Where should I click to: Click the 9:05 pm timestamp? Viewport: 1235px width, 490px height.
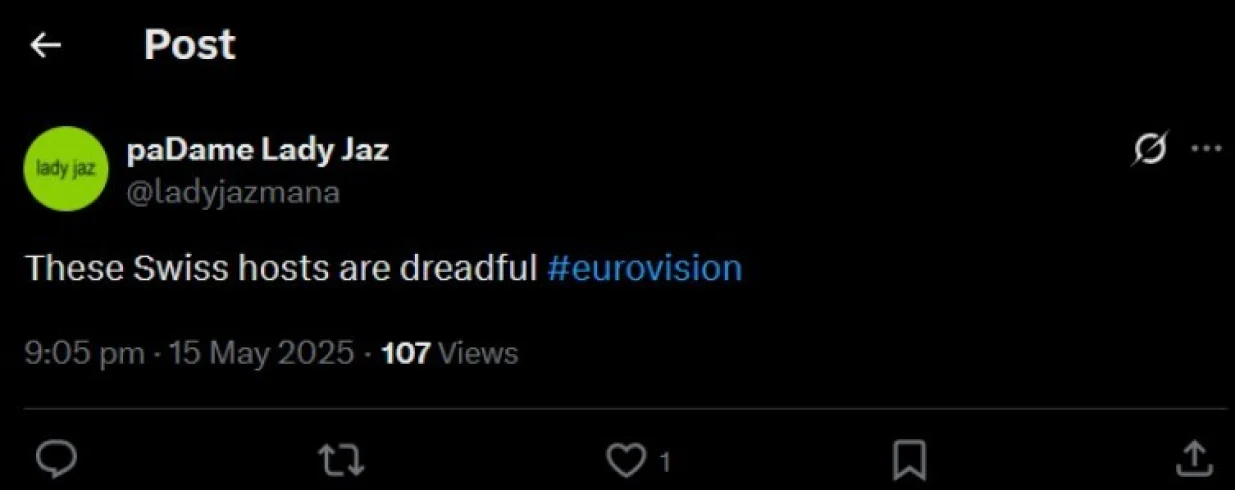point(84,353)
